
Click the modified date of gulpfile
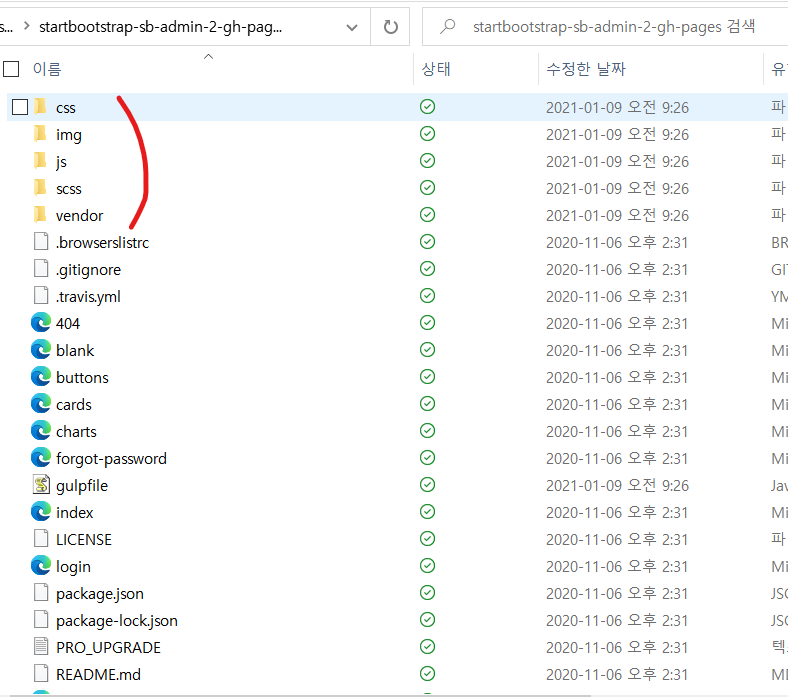[x=617, y=486]
